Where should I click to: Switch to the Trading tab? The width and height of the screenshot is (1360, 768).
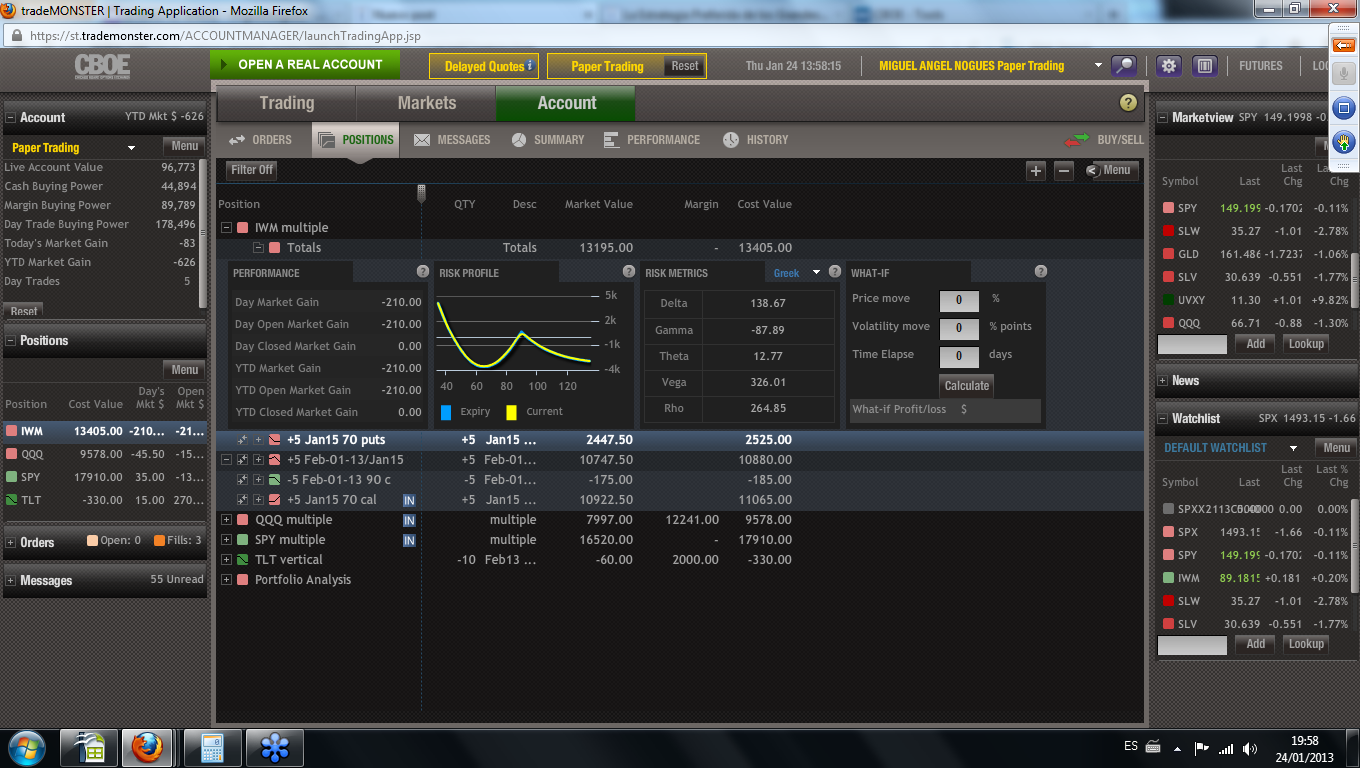pyautogui.click(x=287, y=103)
